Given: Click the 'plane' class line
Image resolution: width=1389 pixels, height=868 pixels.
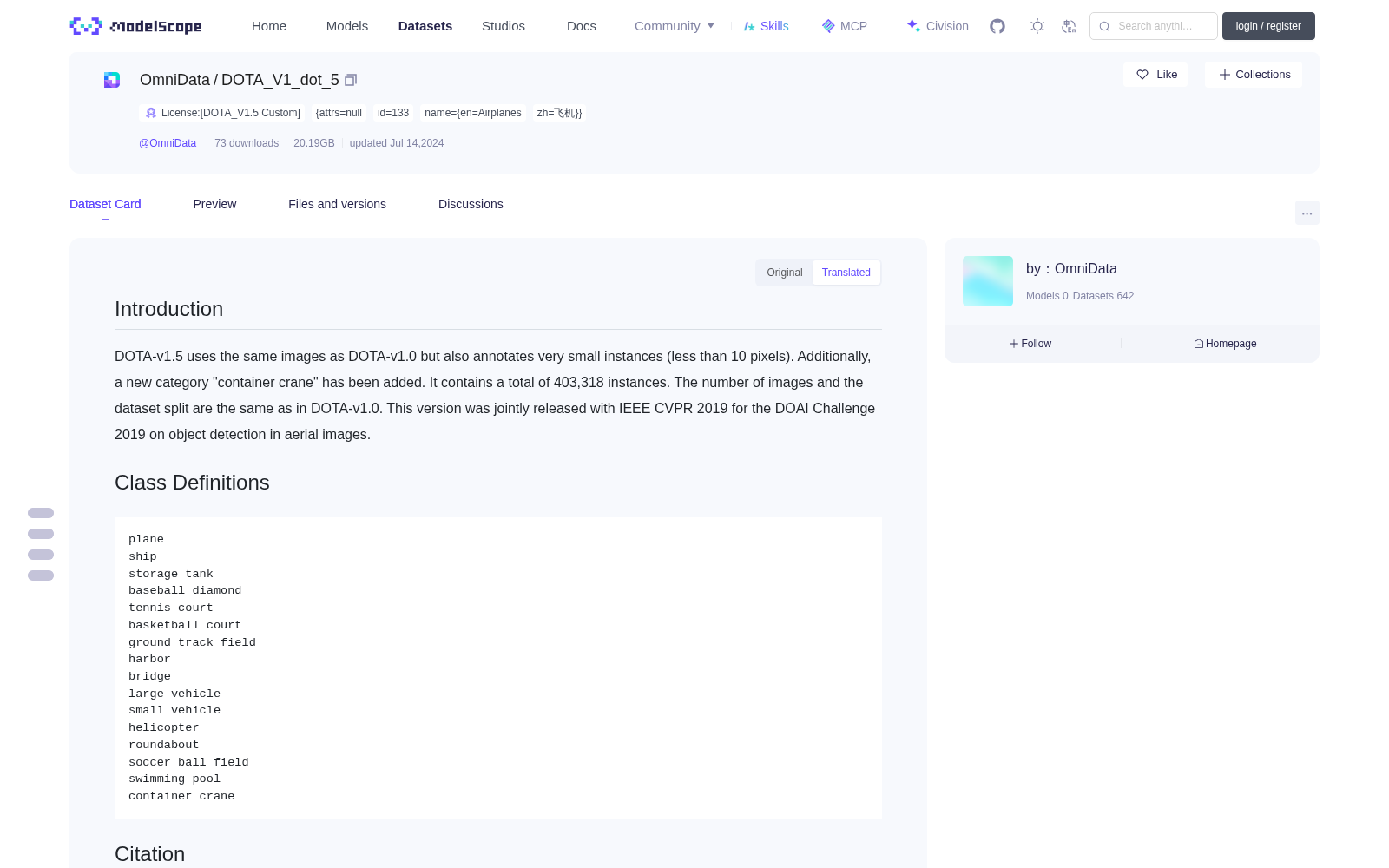Looking at the screenshot, I should (146, 539).
